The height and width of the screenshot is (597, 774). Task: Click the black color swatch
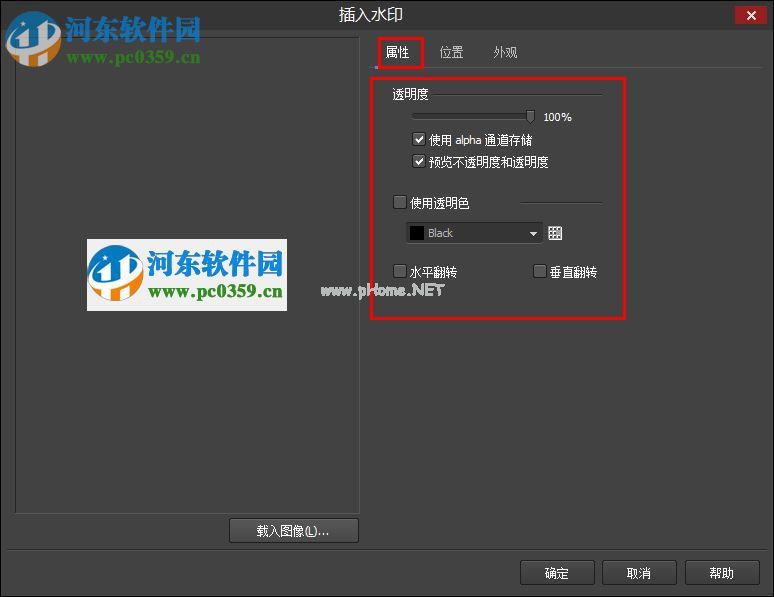coord(417,233)
